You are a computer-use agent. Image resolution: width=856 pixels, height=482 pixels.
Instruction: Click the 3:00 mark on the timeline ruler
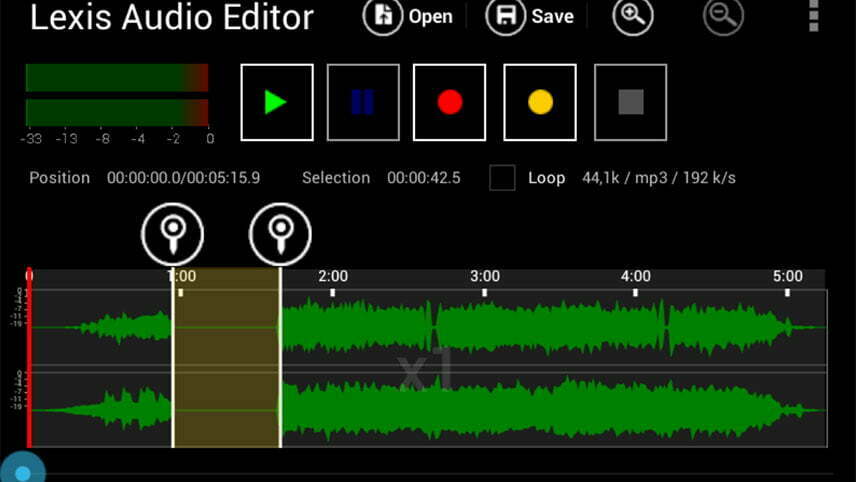[x=485, y=276]
